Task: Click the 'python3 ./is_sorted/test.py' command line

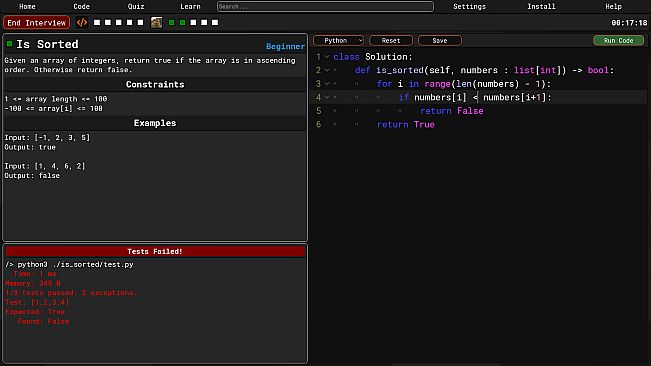Action: 75,264
